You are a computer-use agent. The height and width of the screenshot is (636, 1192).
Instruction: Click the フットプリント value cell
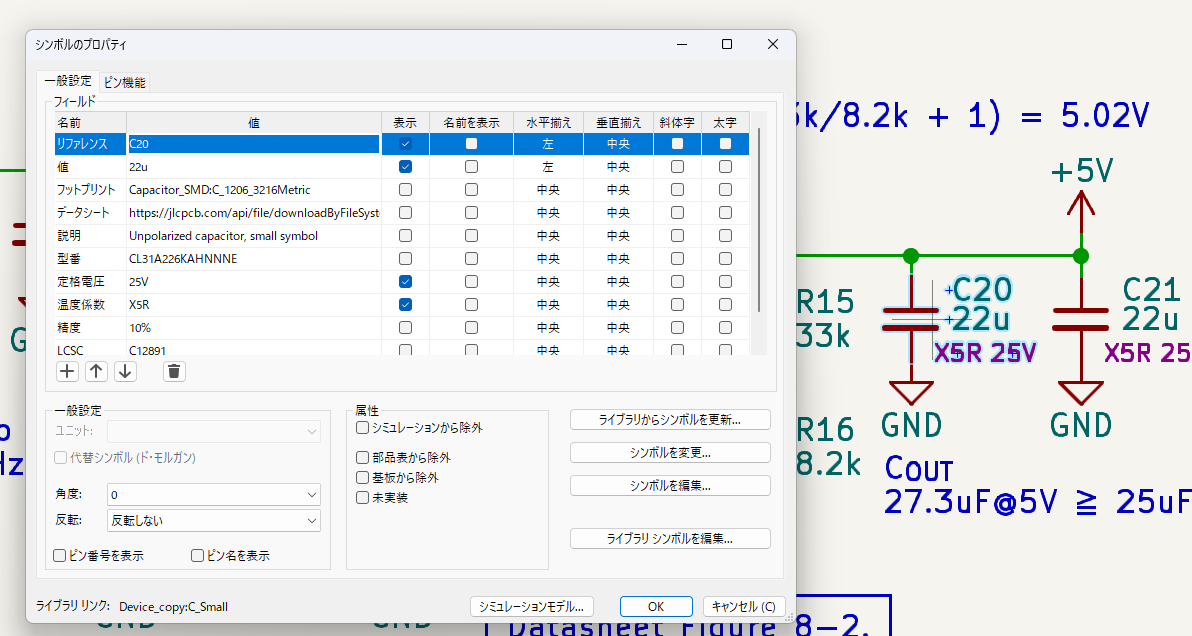(x=254, y=190)
